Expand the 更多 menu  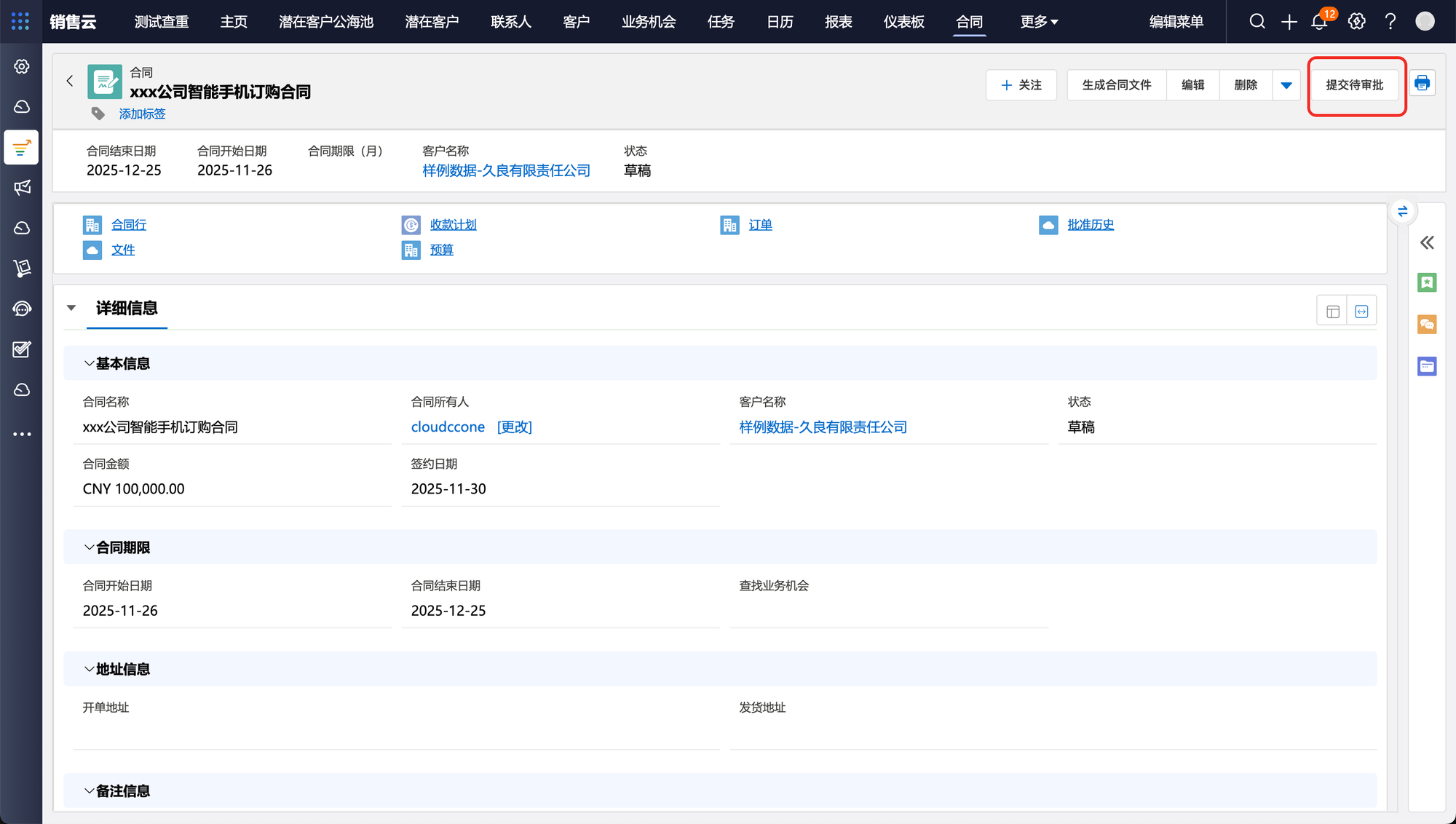tap(1039, 22)
